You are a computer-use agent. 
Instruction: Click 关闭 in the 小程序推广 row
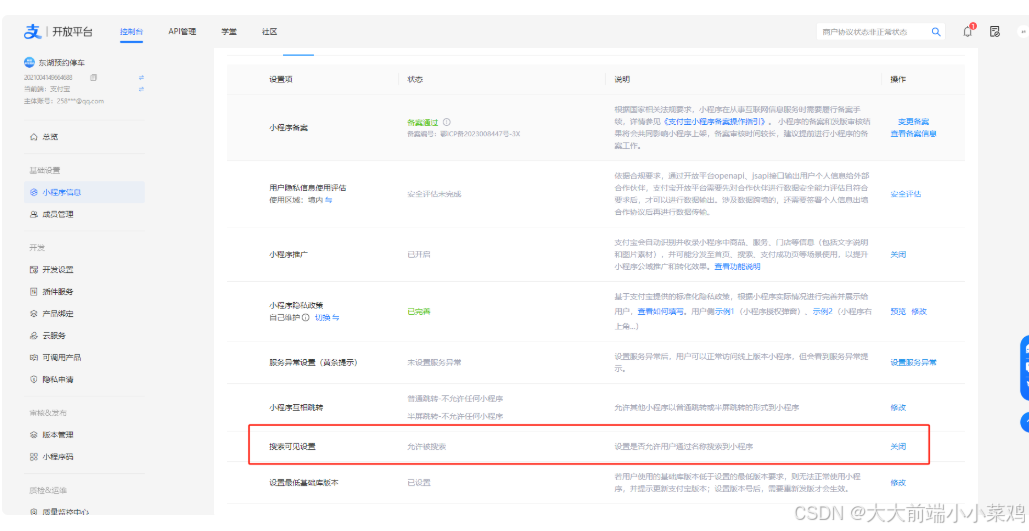pos(898,255)
